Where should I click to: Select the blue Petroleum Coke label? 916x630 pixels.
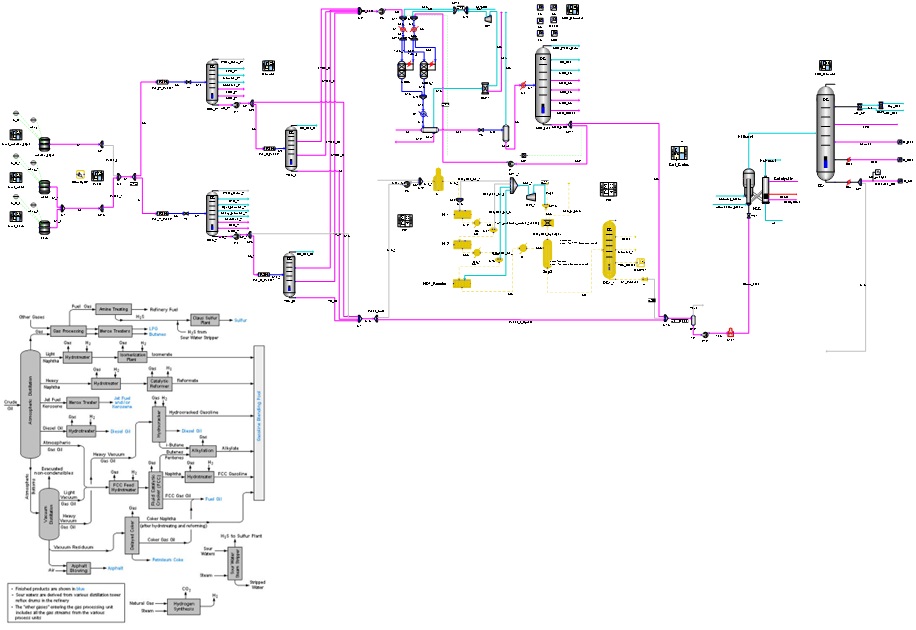(x=167, y=558)
